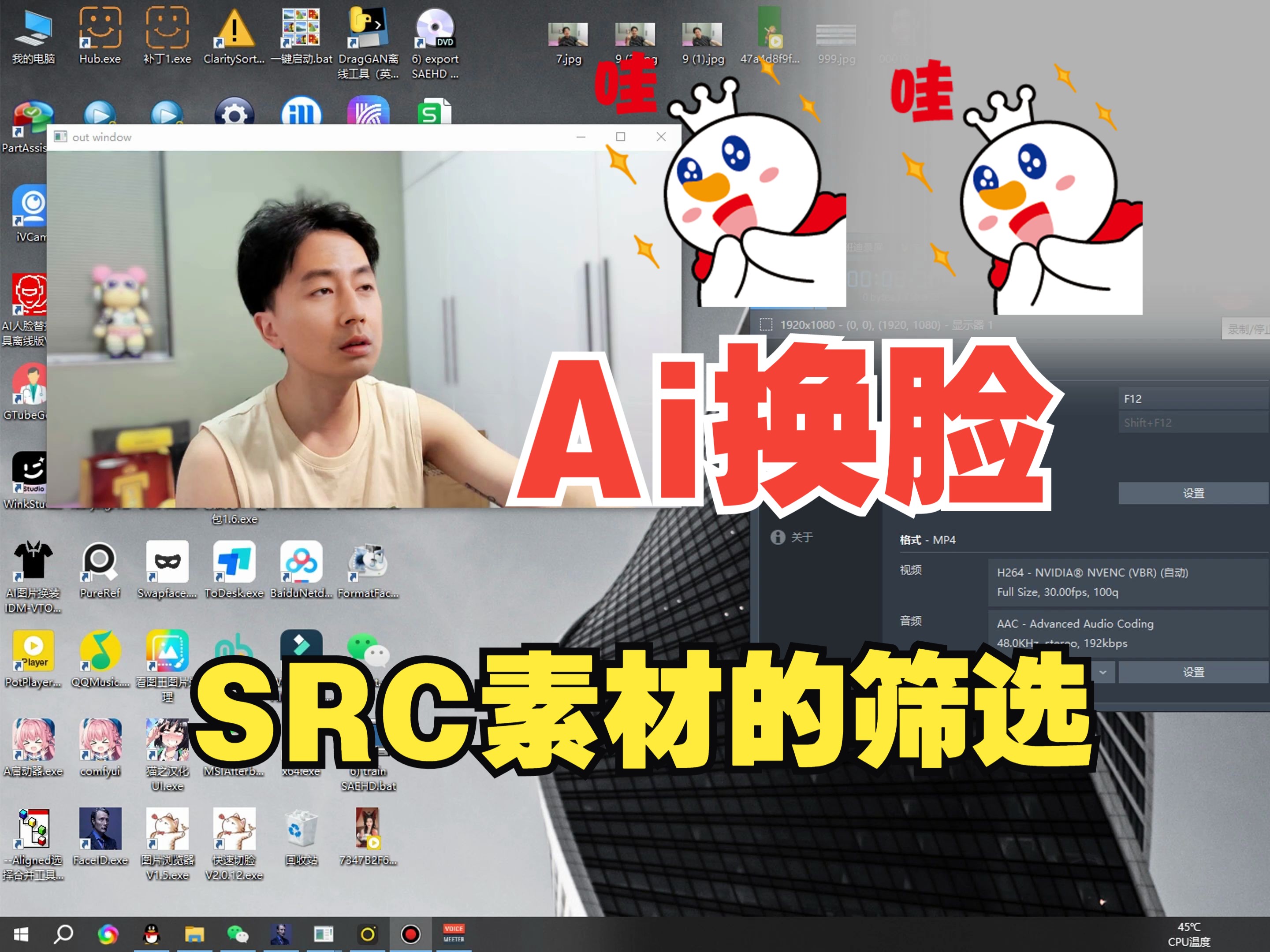The height and width of the screenshot is (952, 1270).
Task: Launch ToDesk.exe from the desktop
Action: click(x=234, y=569)
